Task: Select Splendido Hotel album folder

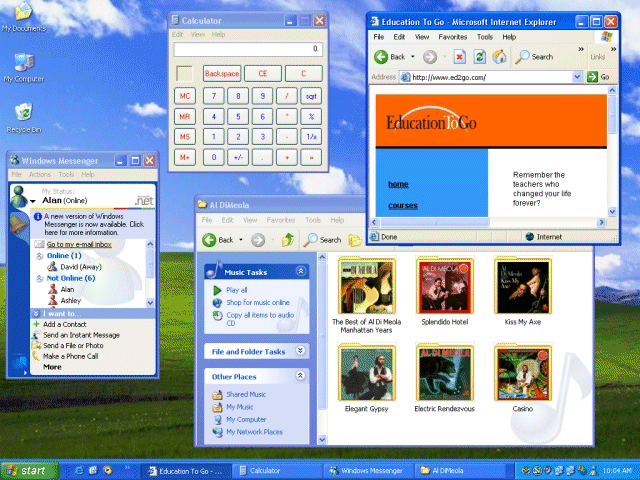Action: point(444,291)
